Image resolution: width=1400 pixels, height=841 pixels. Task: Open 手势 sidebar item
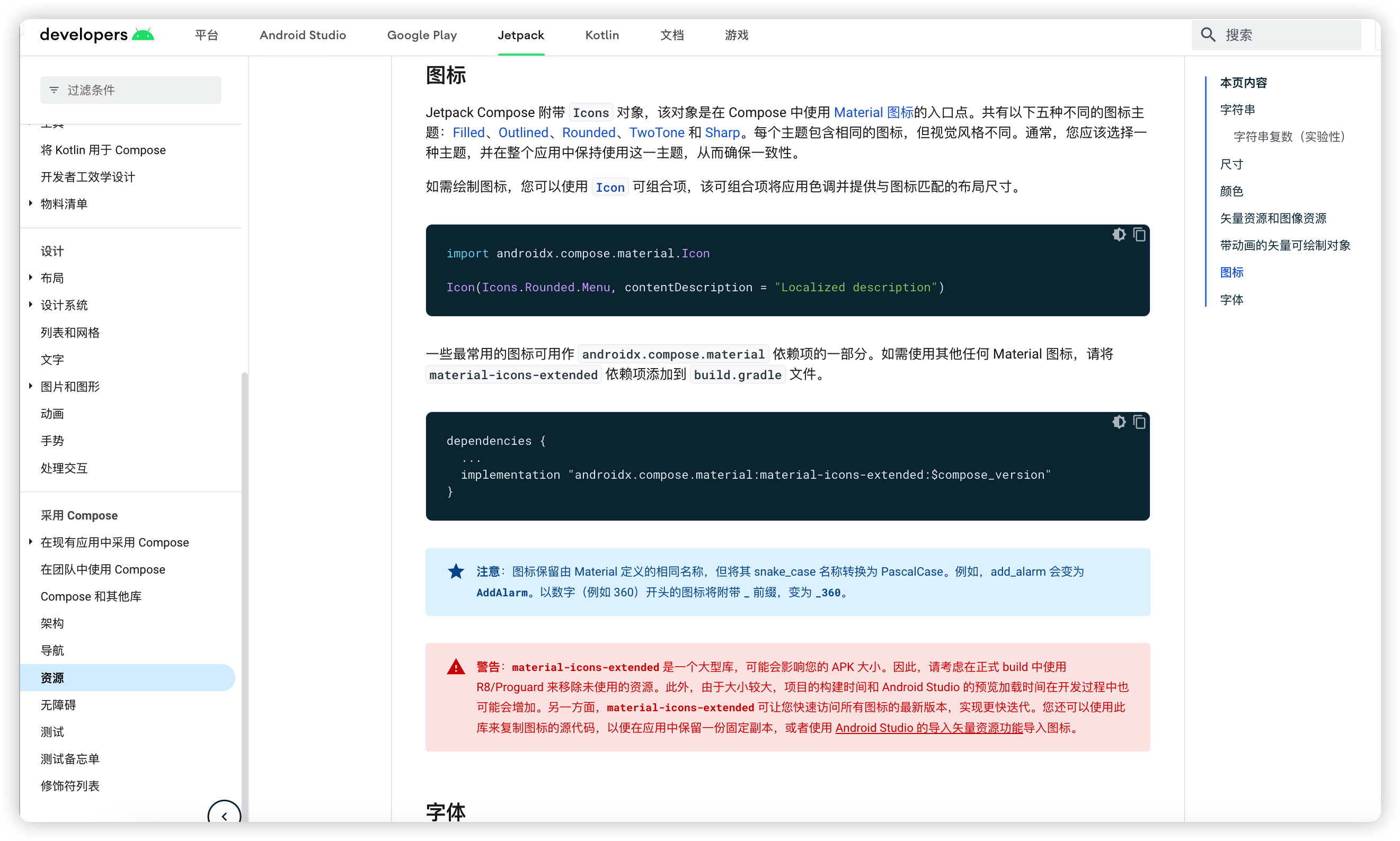(52, 441)
